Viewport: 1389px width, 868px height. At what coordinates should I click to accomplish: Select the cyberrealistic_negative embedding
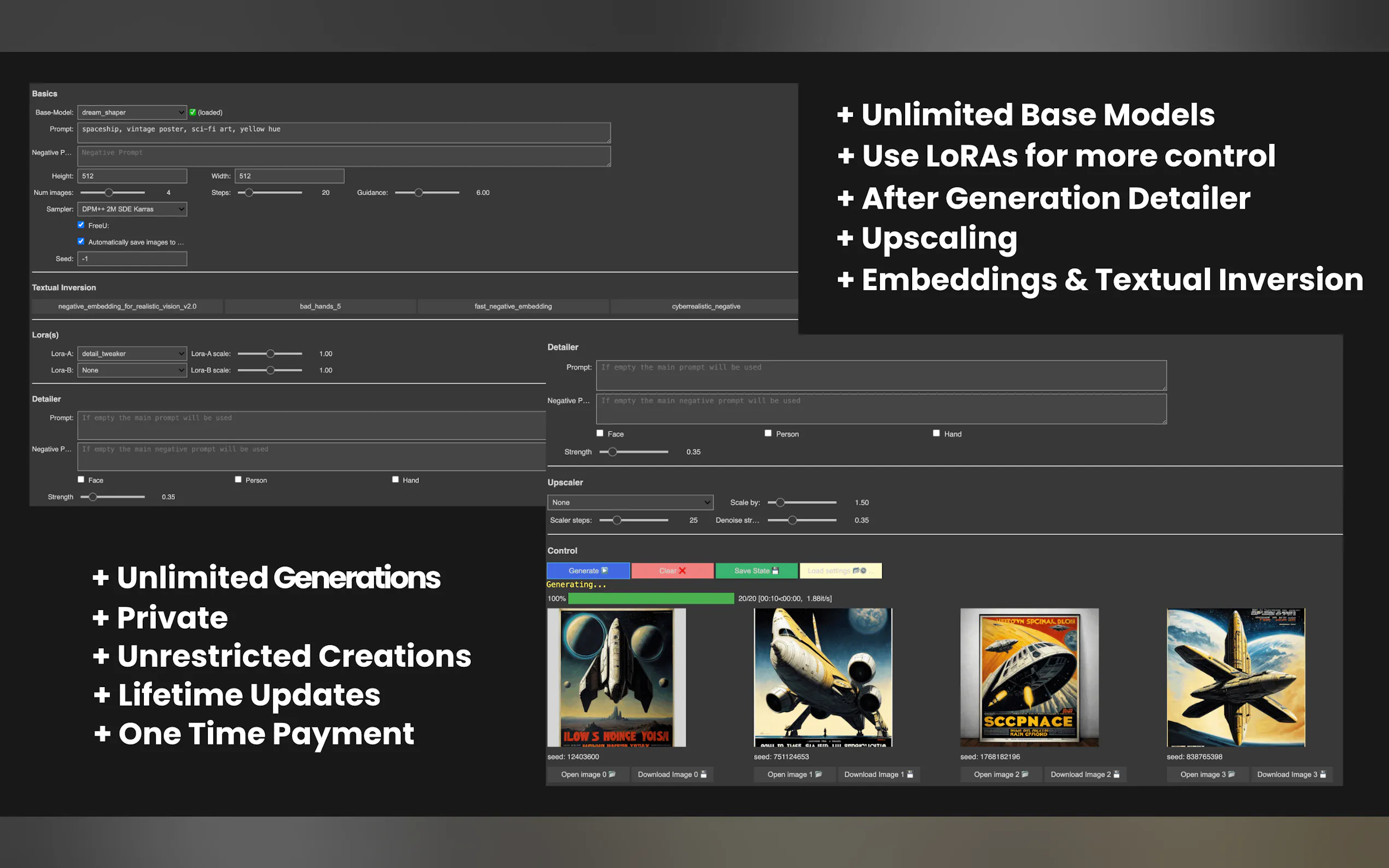[x=705, y=307]
